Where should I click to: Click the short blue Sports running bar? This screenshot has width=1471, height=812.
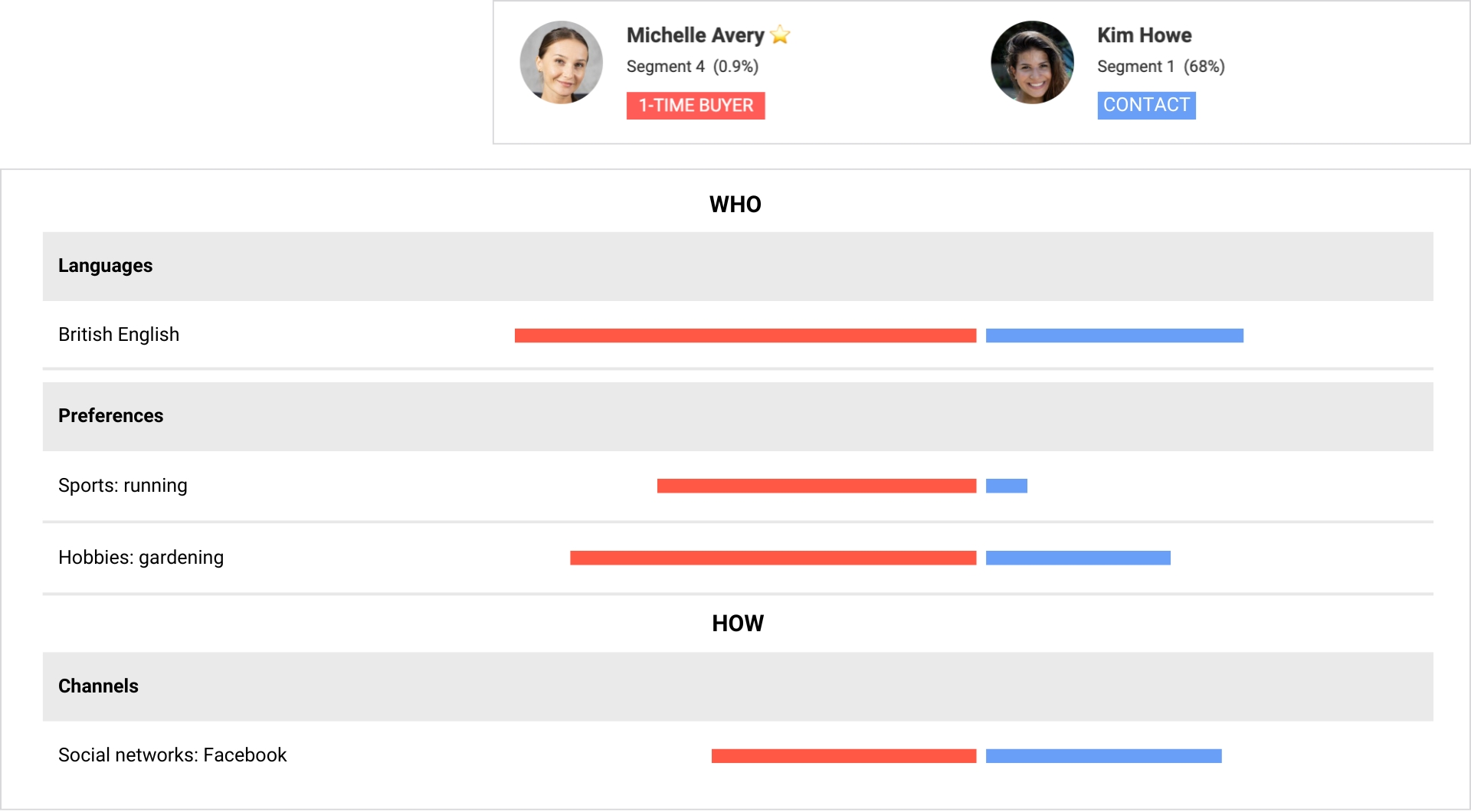(1006, 486)
